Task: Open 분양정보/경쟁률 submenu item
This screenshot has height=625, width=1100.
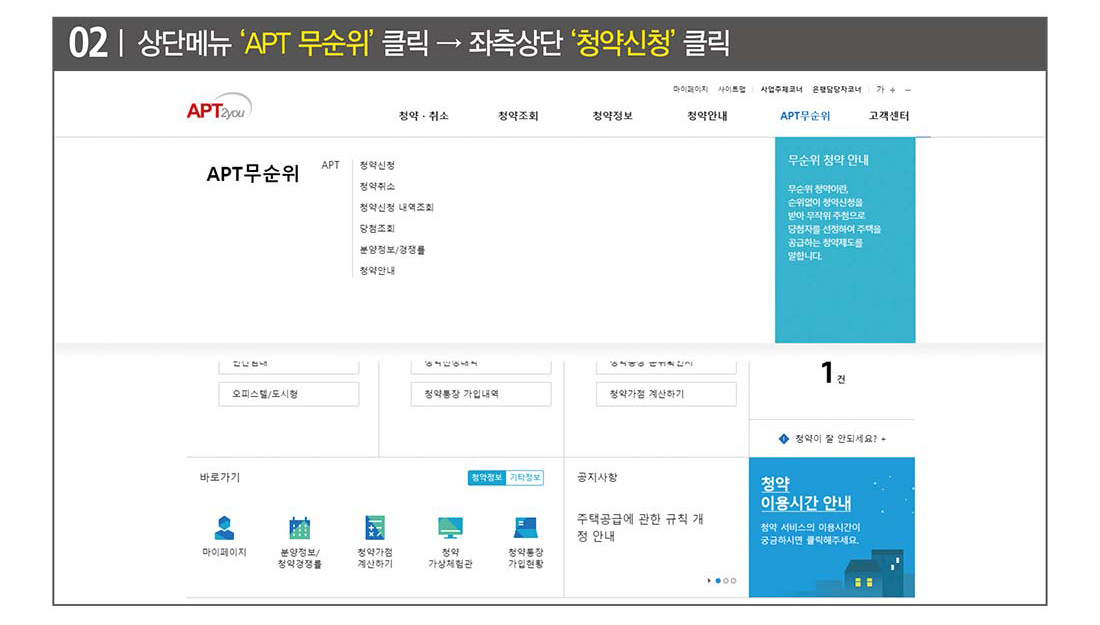Action: pyautogui.click(x=392, y=250)
